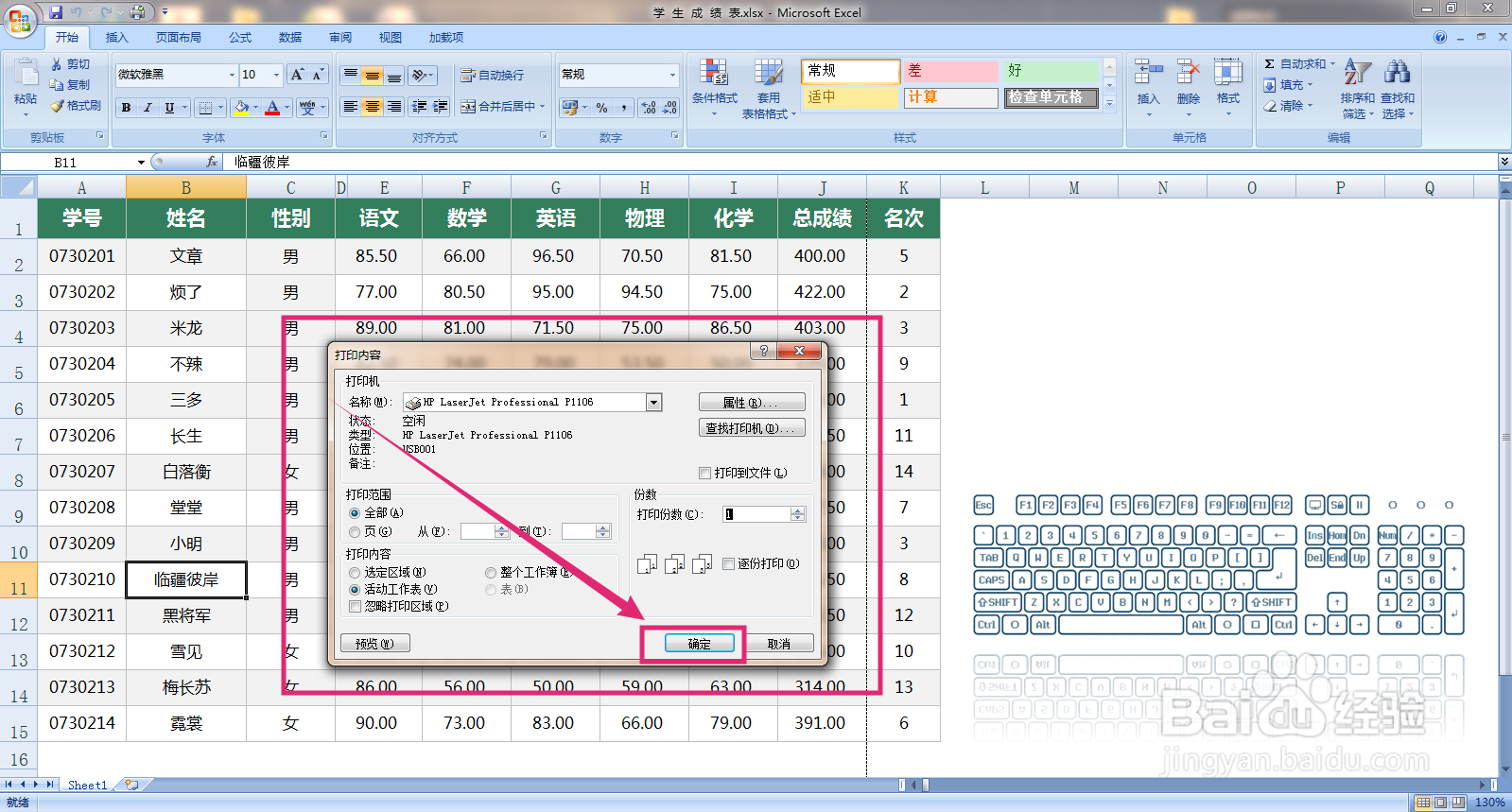This screenshot has width=1512, height=812.
Task: Click the comma style icon
Action: click(623, 108)
